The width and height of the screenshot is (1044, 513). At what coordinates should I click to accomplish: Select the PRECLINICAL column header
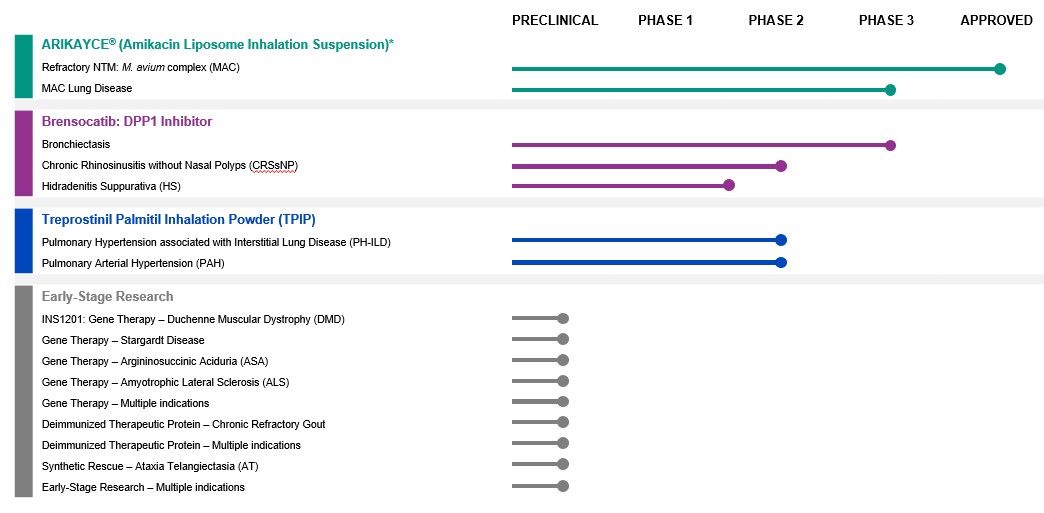[555, 20]
